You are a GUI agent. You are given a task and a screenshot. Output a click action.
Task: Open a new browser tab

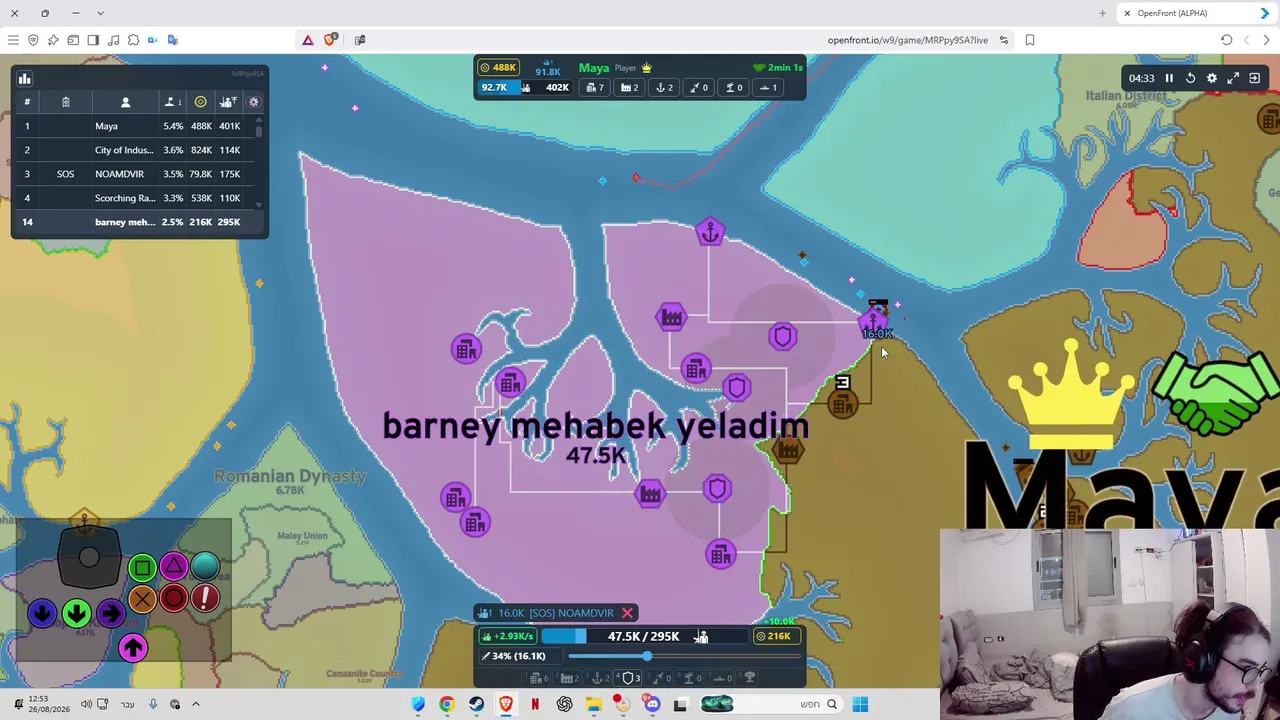click(x=1102, y=13)
